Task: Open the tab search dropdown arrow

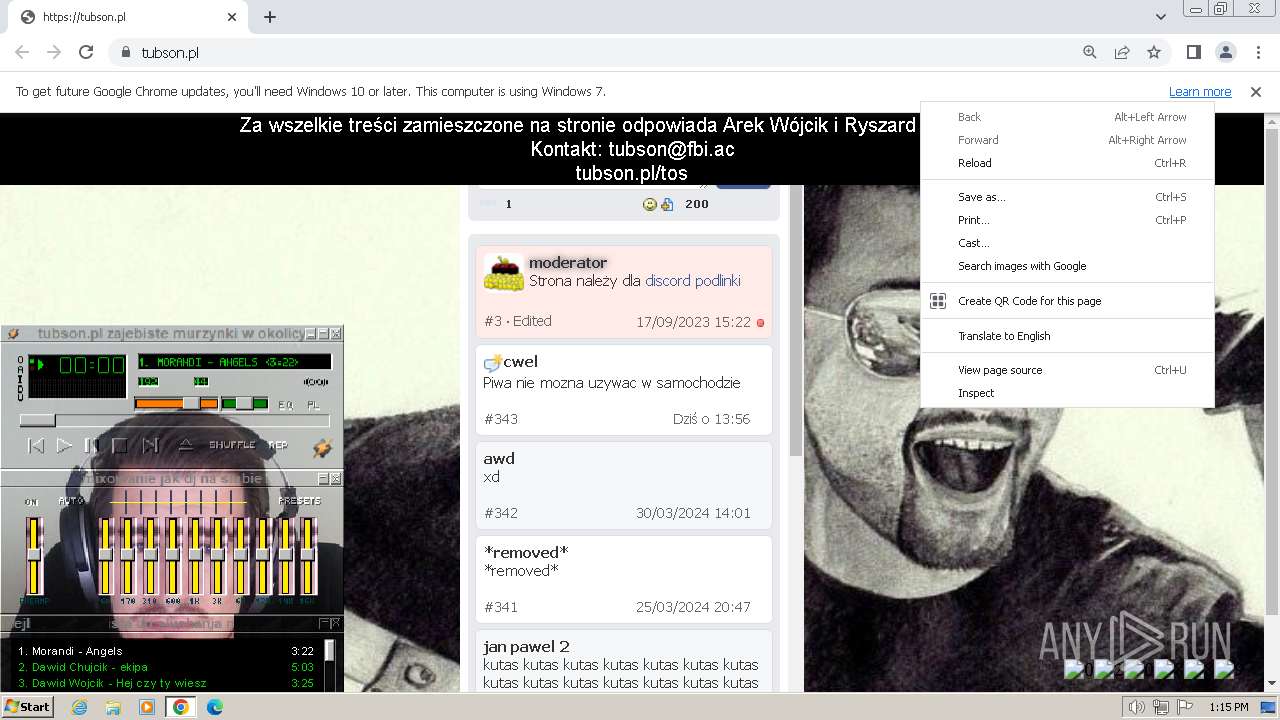Action: pyautogui.click(x=1161, y=17)
